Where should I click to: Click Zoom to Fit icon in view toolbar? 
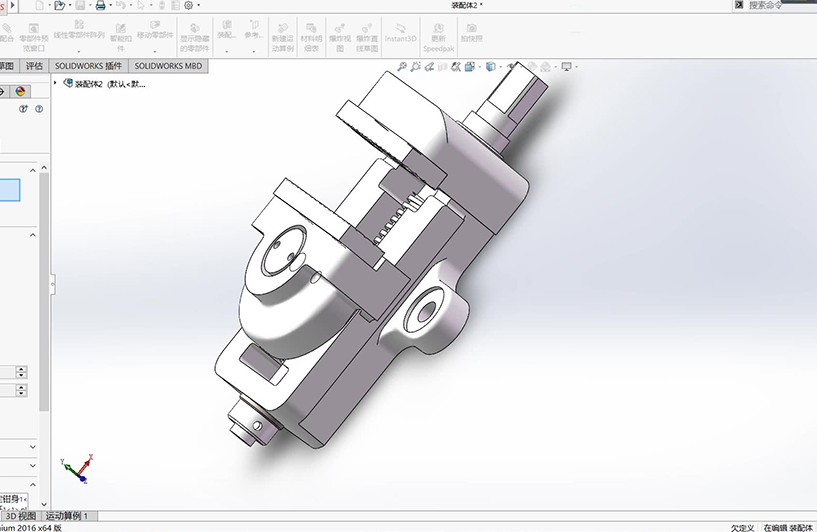[x=402, y=67]
